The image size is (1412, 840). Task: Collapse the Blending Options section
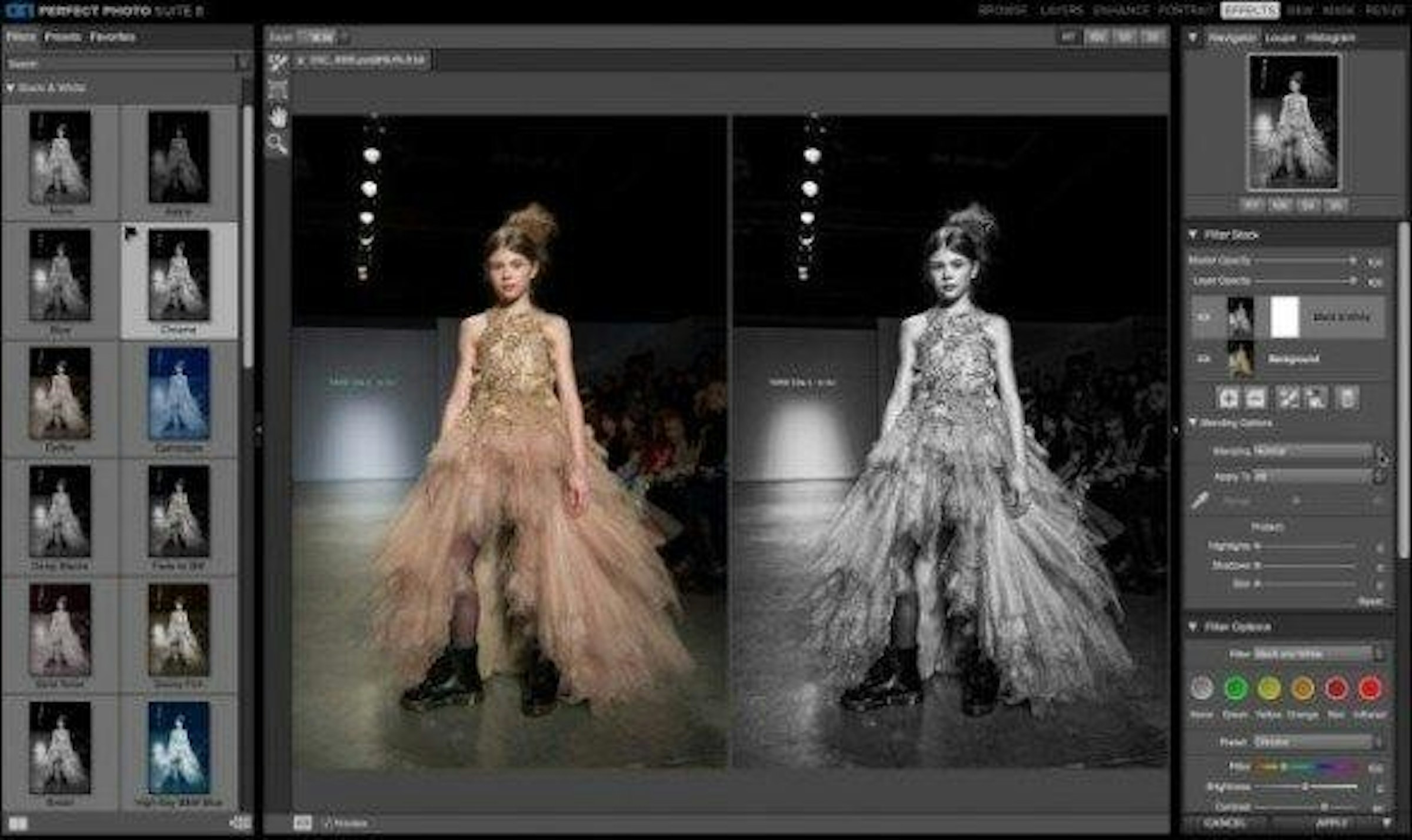point(1193,422)
